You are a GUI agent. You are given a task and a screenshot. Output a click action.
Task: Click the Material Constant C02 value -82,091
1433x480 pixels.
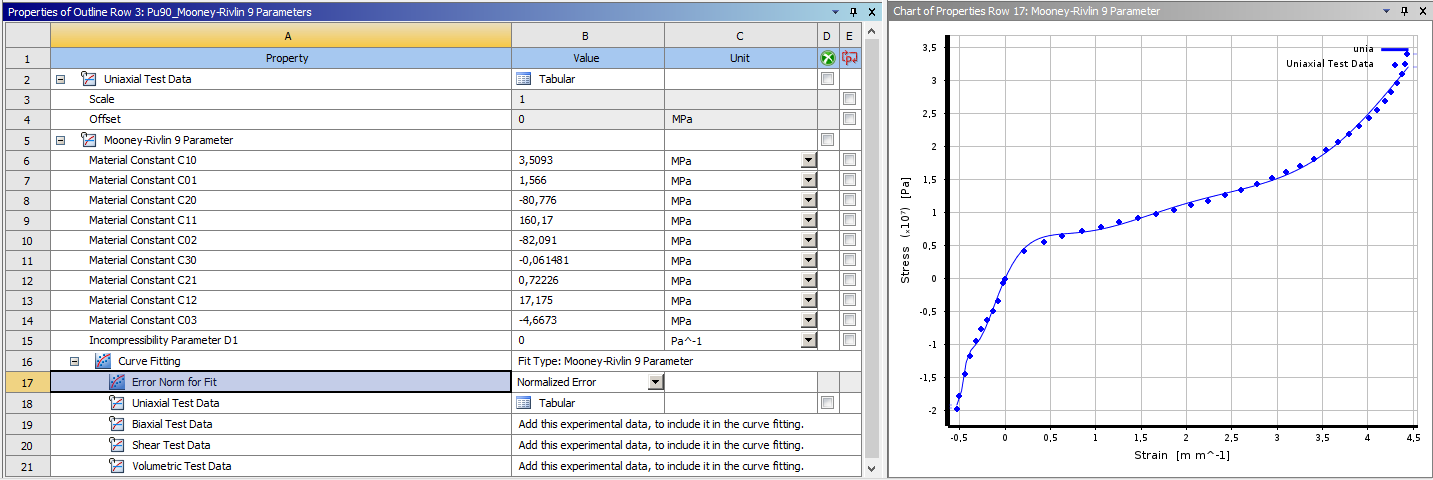pos(588,240)
